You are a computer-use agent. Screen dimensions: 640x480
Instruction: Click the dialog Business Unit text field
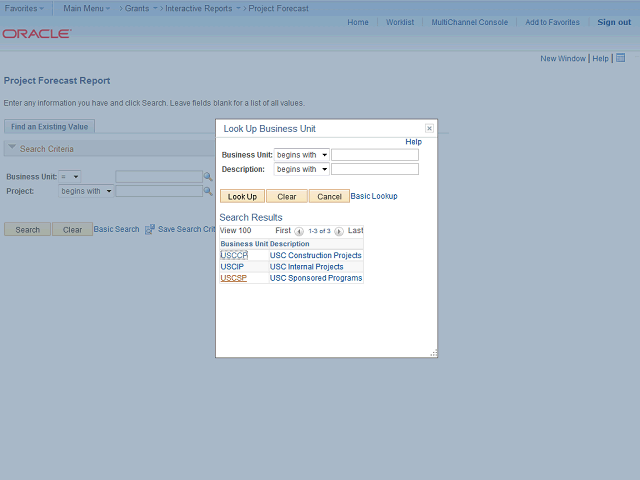click(375, 155)
